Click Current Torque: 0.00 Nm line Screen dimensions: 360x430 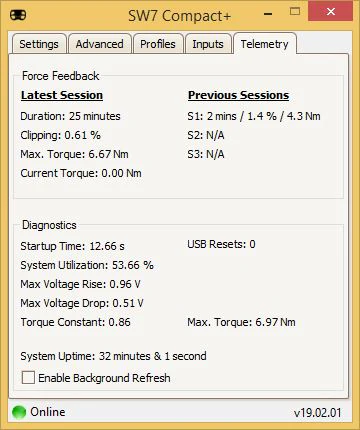pos(81,173)
